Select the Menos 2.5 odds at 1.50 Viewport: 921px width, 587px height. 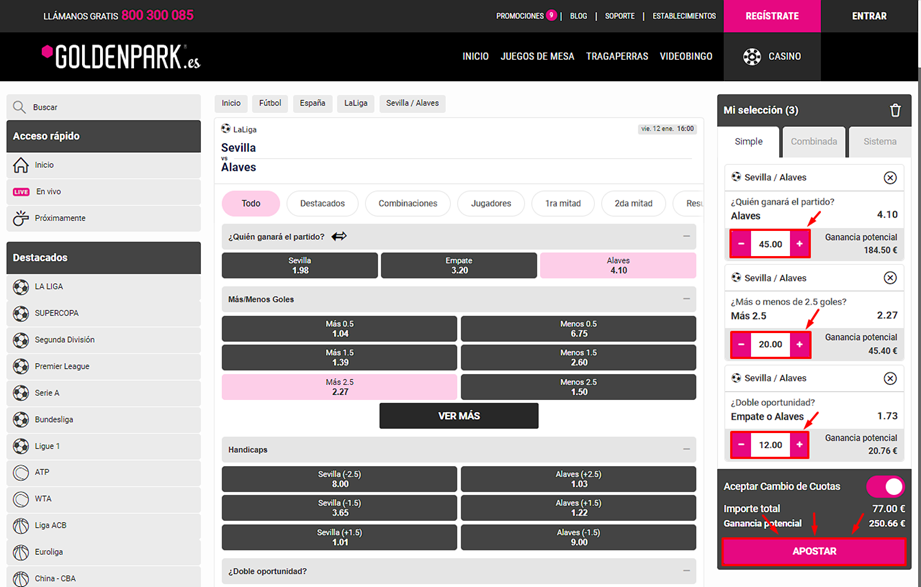coord(578,387)
